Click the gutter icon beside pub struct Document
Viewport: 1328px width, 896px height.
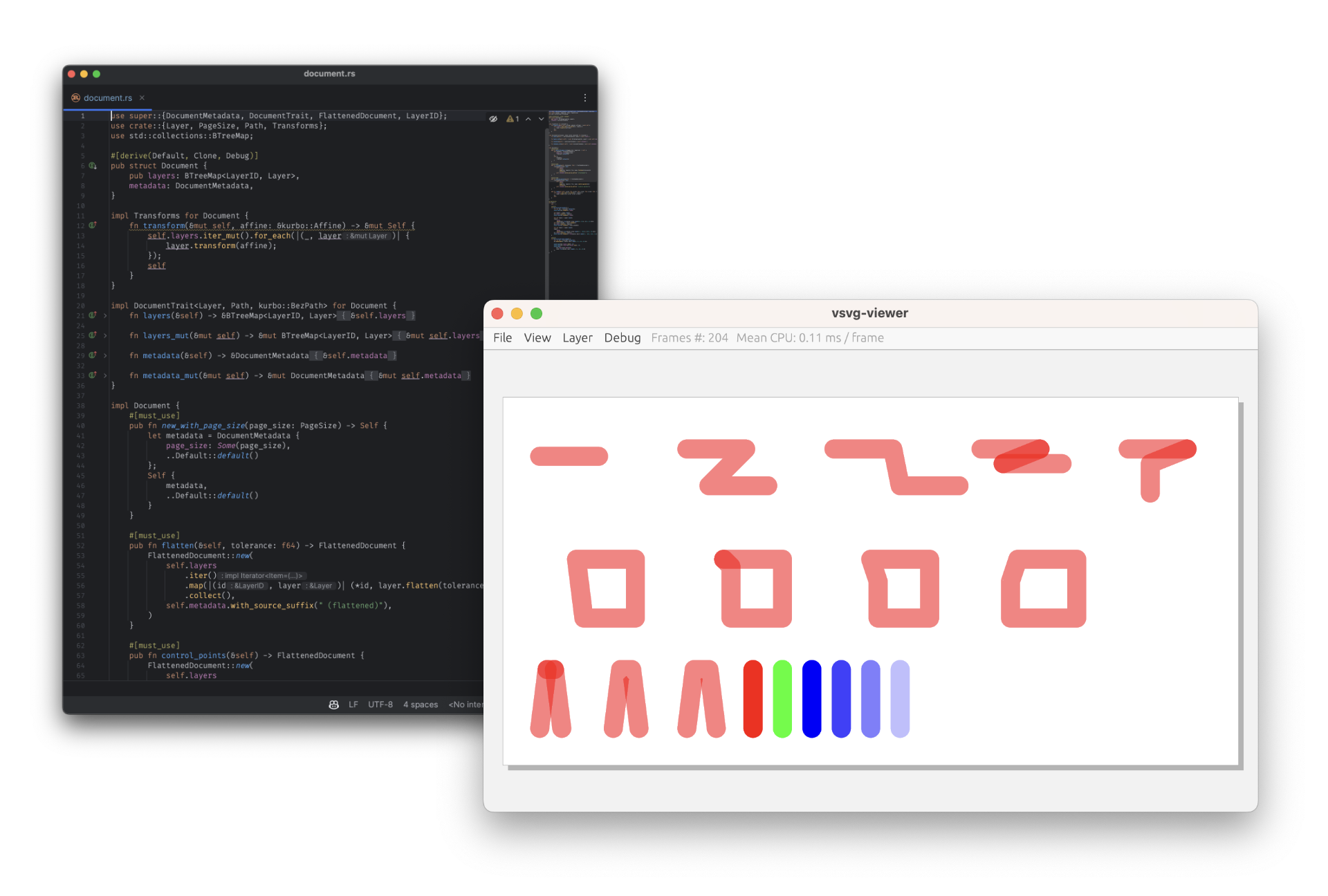click(x=91, y=165)
